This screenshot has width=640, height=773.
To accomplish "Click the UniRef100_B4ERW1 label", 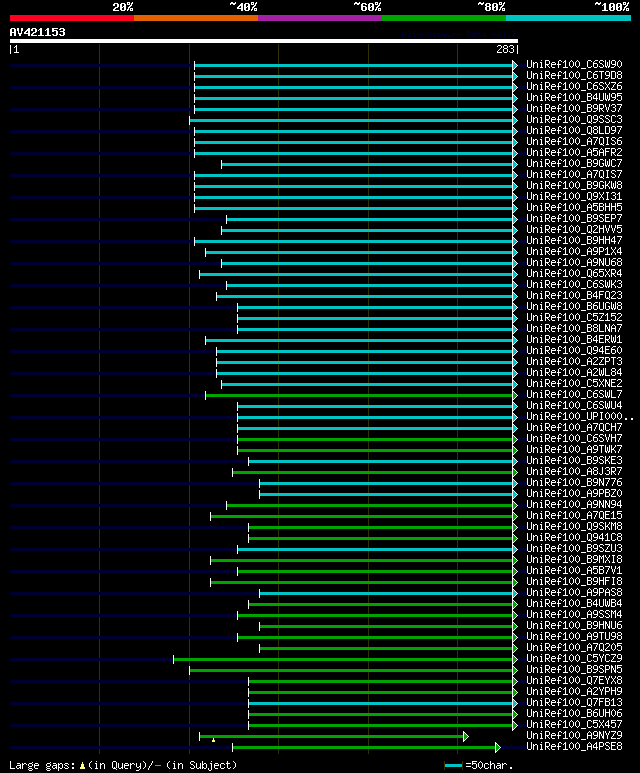I will [574, 340].
